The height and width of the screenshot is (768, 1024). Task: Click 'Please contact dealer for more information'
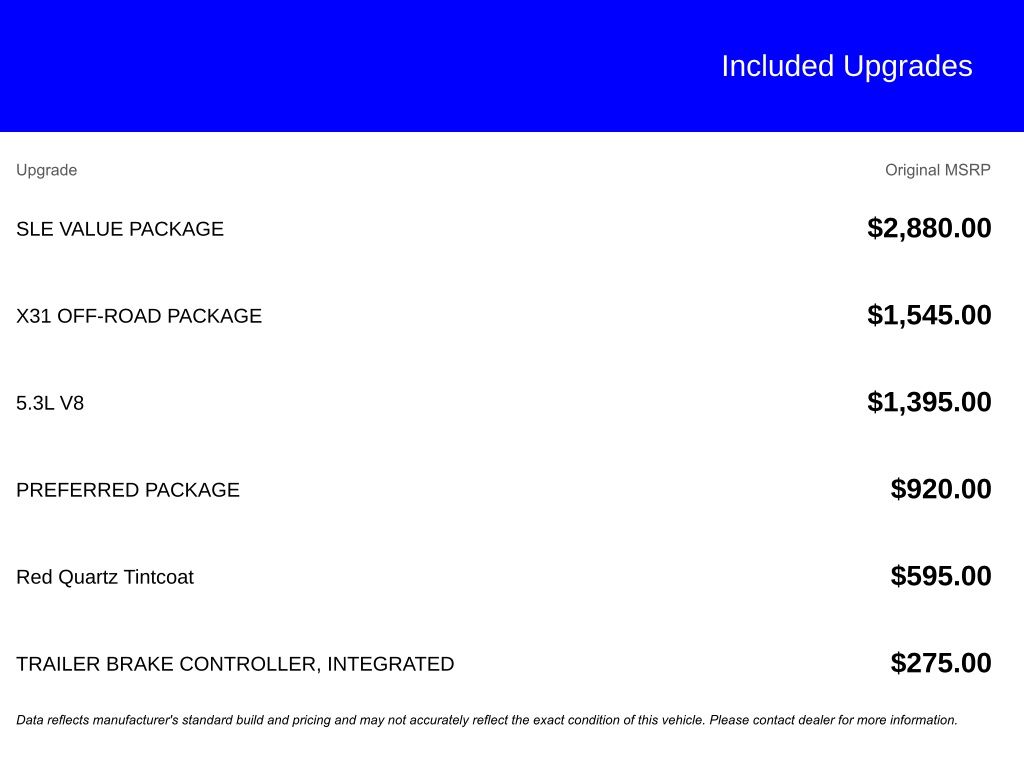(833, 720)
